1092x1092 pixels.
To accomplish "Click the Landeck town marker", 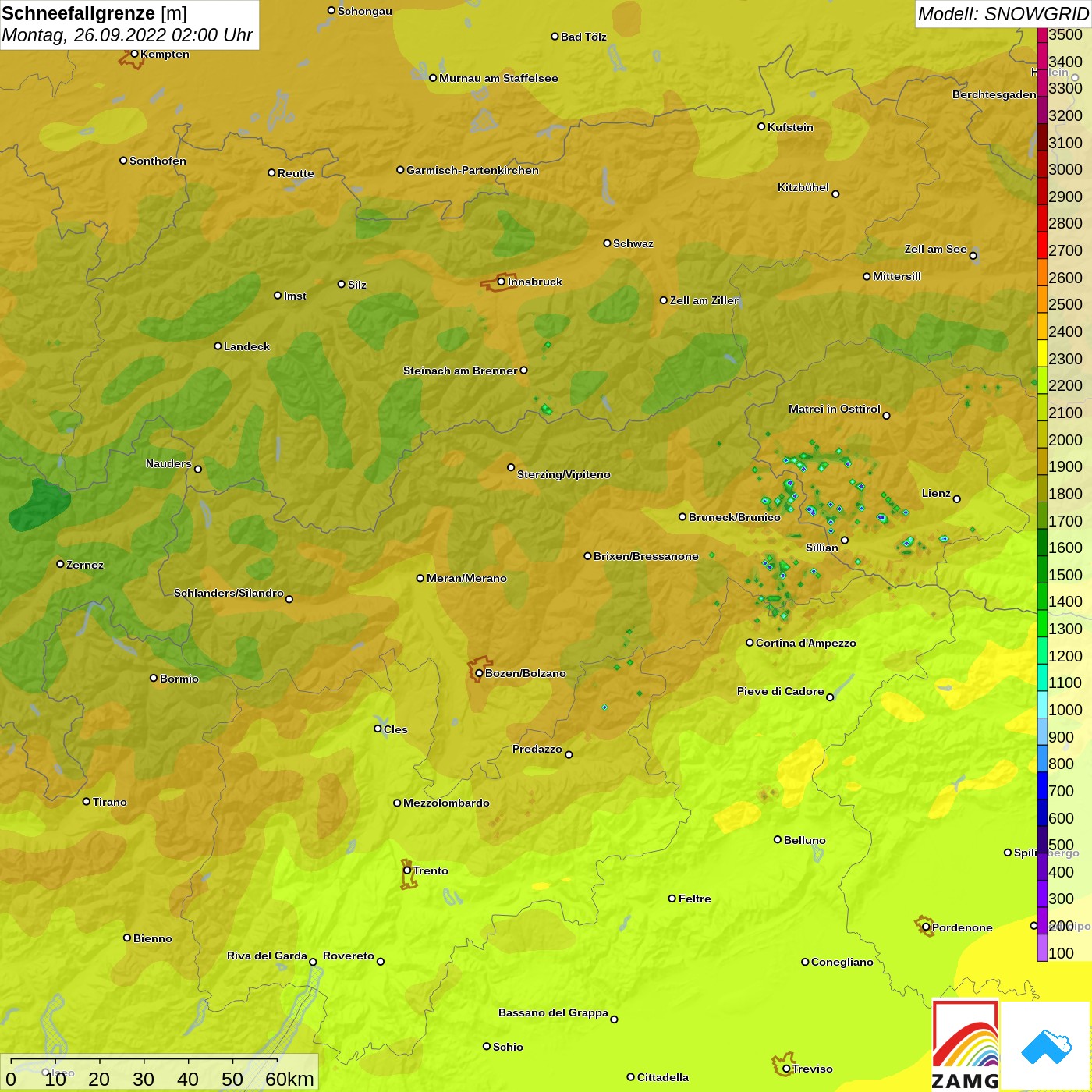I will [x=218, y=346].
